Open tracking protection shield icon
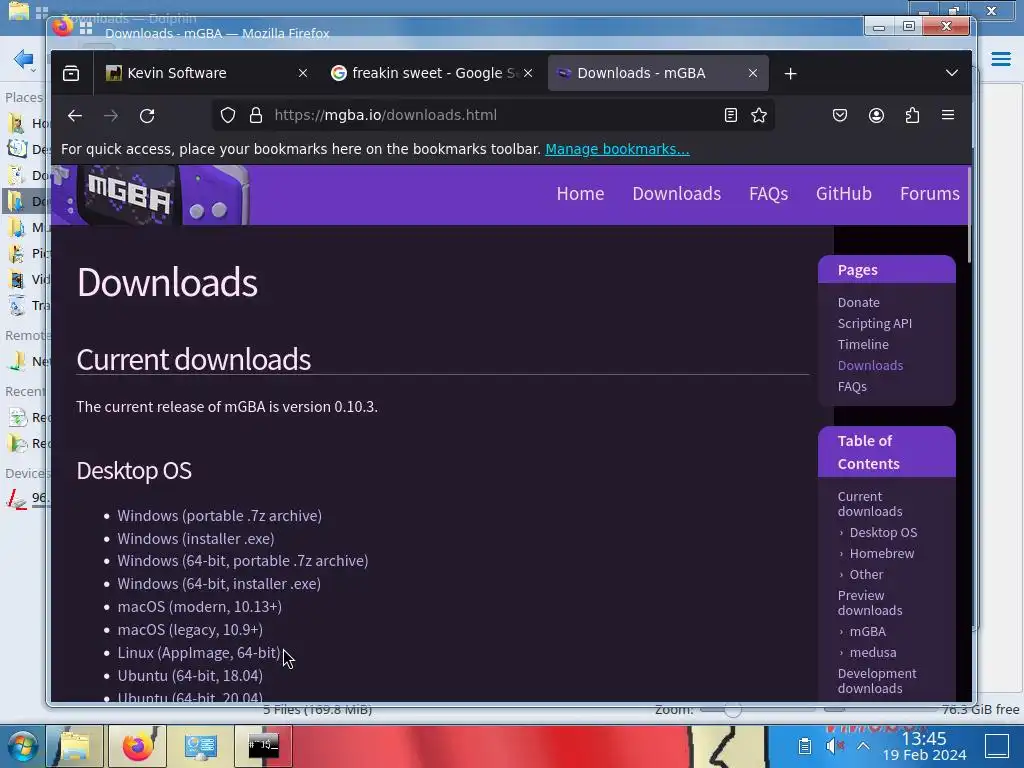This screenshot has width=1024, height=768. coord(227,116)
